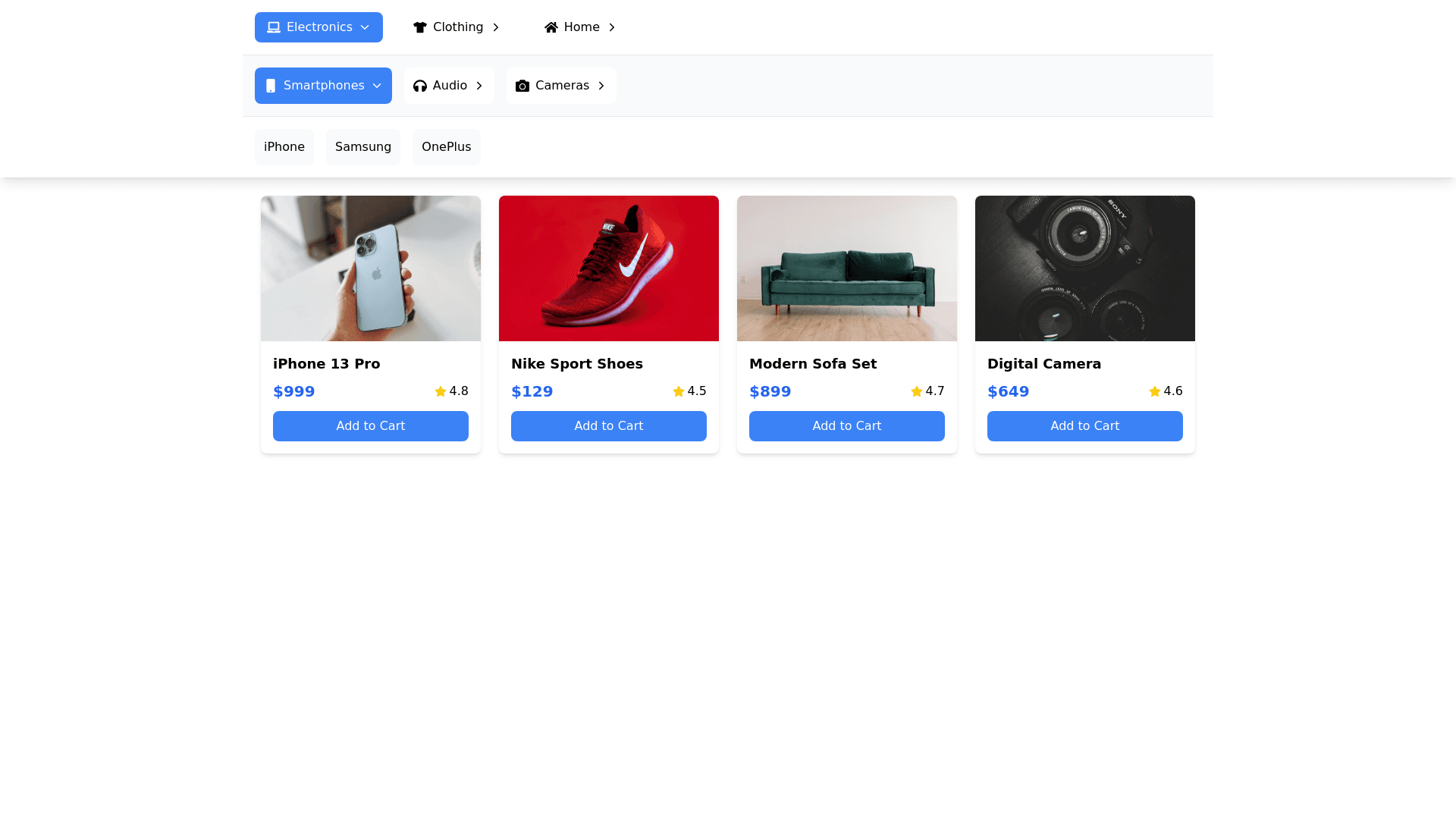The width and height of the screenshot is (1456, 819).
Task: Click the house icon beside Home
Action: point(551,27)
